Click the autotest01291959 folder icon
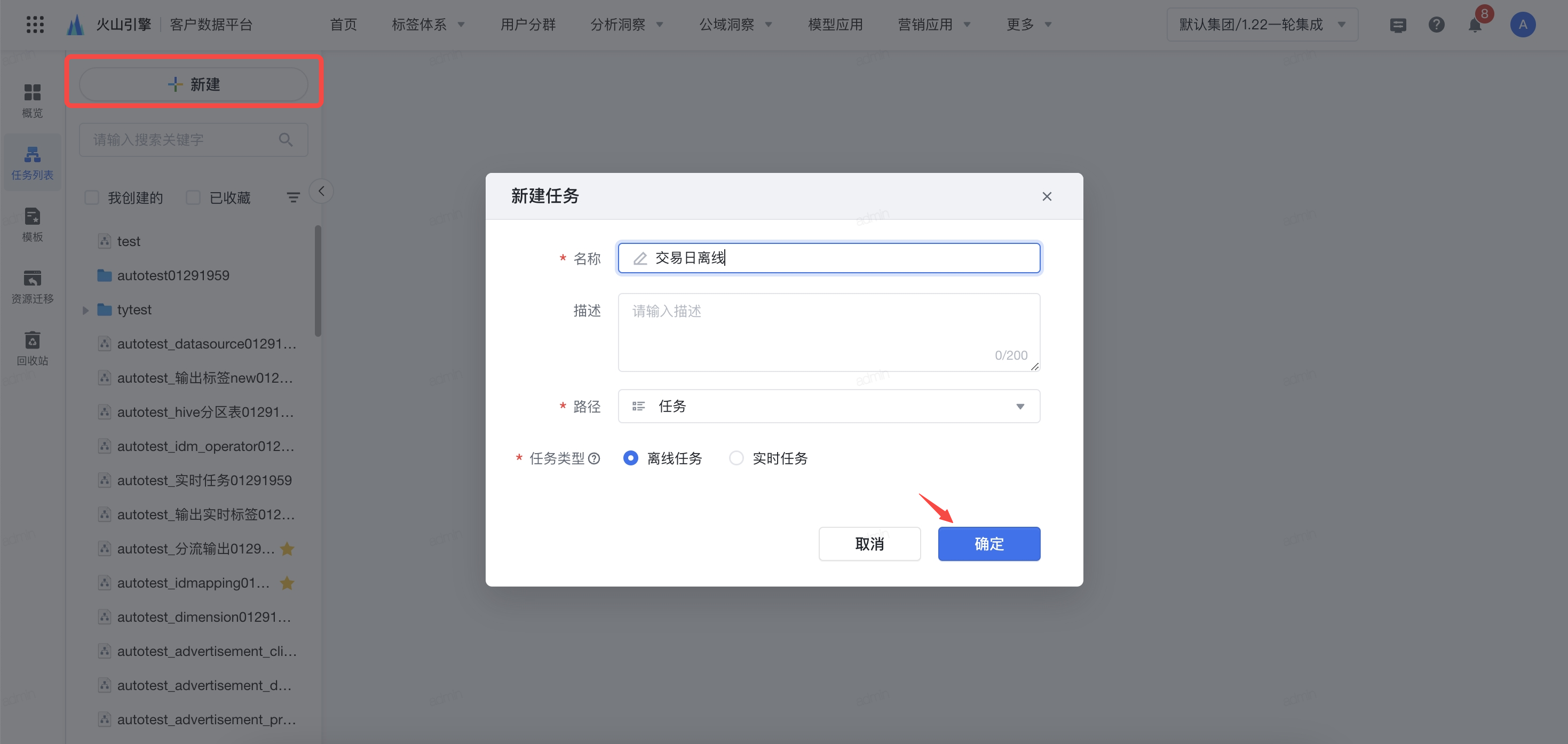 [105, 275]
